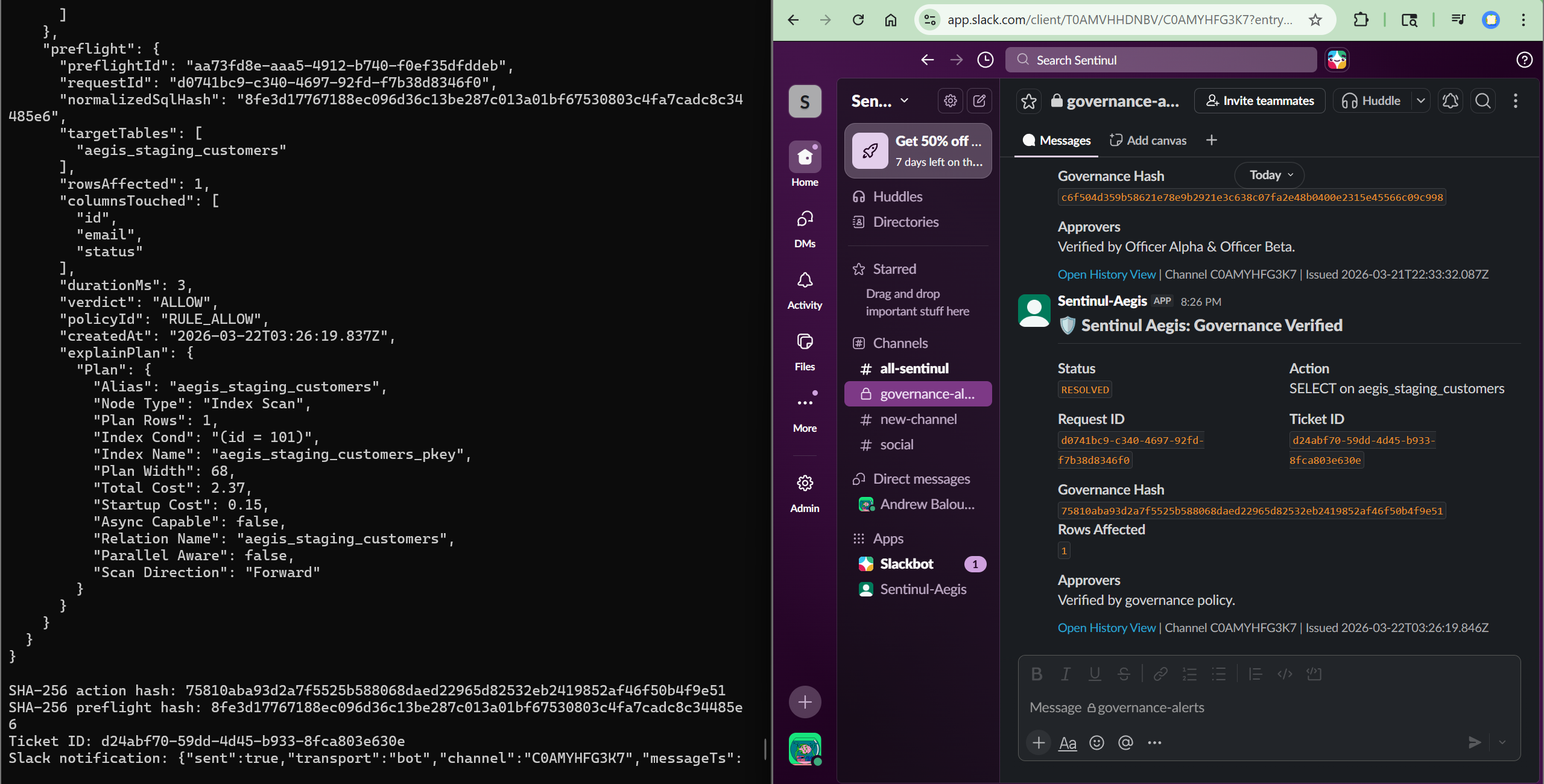Open History View link in the verification message
The image size is (1544, 784).
coord(1107,627)
